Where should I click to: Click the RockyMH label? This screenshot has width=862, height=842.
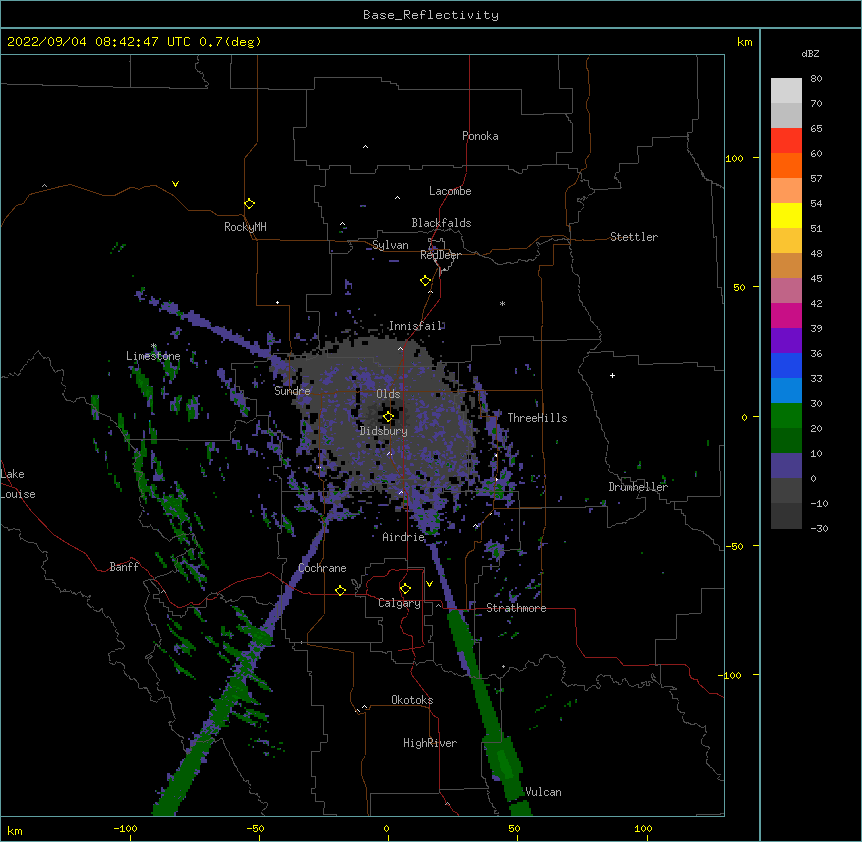(245, 227)
